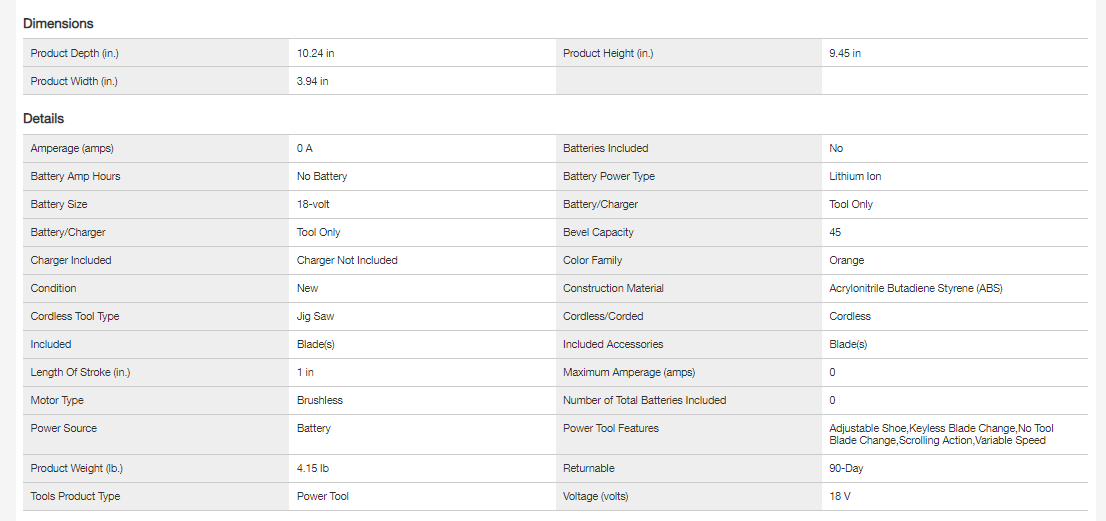Click the Brushless motor type value

click(320, 400)
